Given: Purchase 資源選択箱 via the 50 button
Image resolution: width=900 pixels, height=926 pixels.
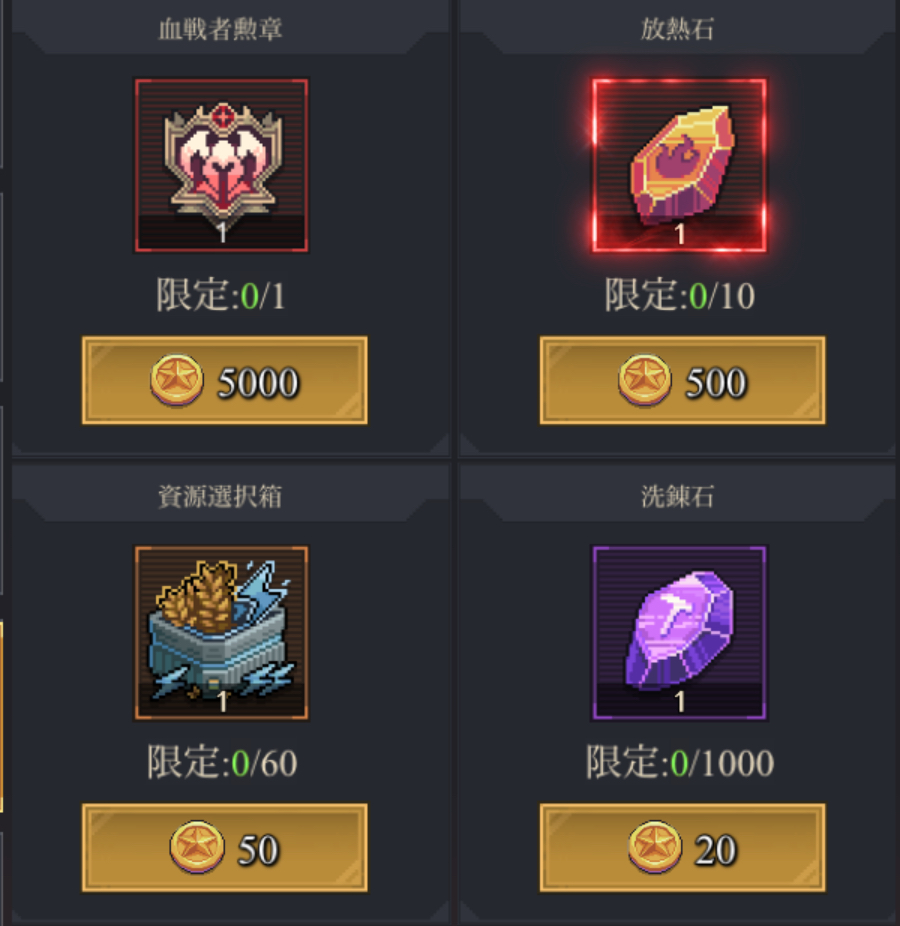Looking at the screenshot, I should 224,847.
